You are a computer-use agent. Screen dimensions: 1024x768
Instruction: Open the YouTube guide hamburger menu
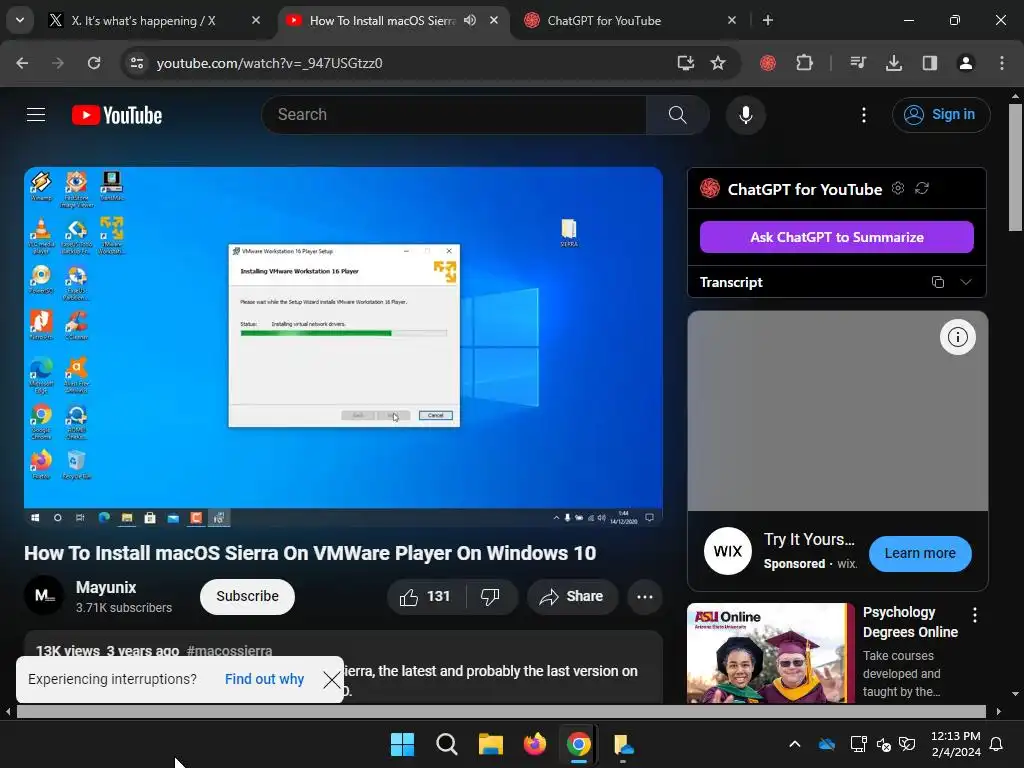36,115
